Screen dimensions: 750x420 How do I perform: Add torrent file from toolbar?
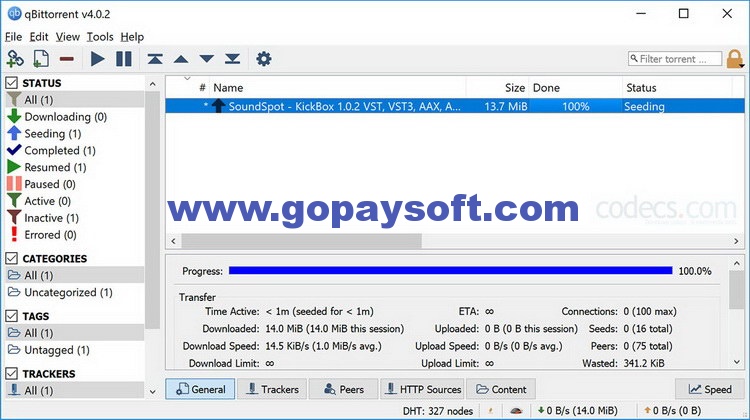[41, 59]
